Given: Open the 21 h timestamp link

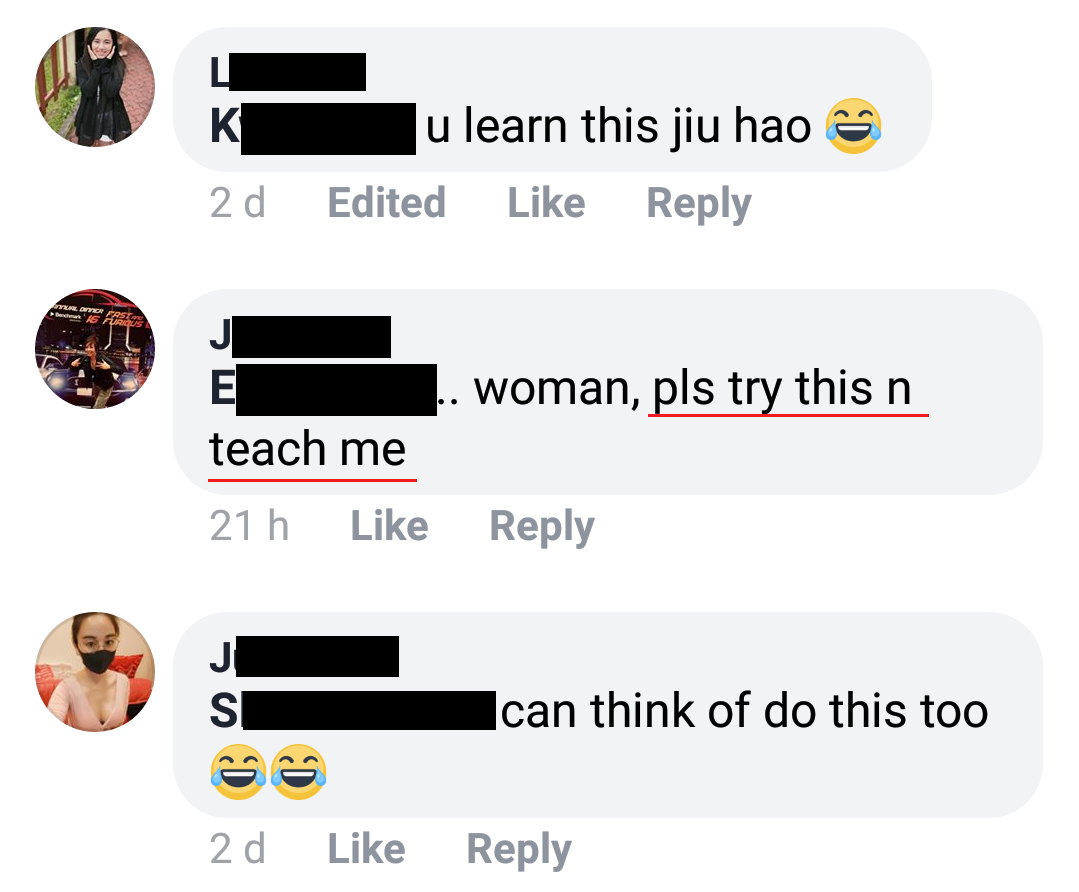Looking at the screenshot, I should point(249,527).
